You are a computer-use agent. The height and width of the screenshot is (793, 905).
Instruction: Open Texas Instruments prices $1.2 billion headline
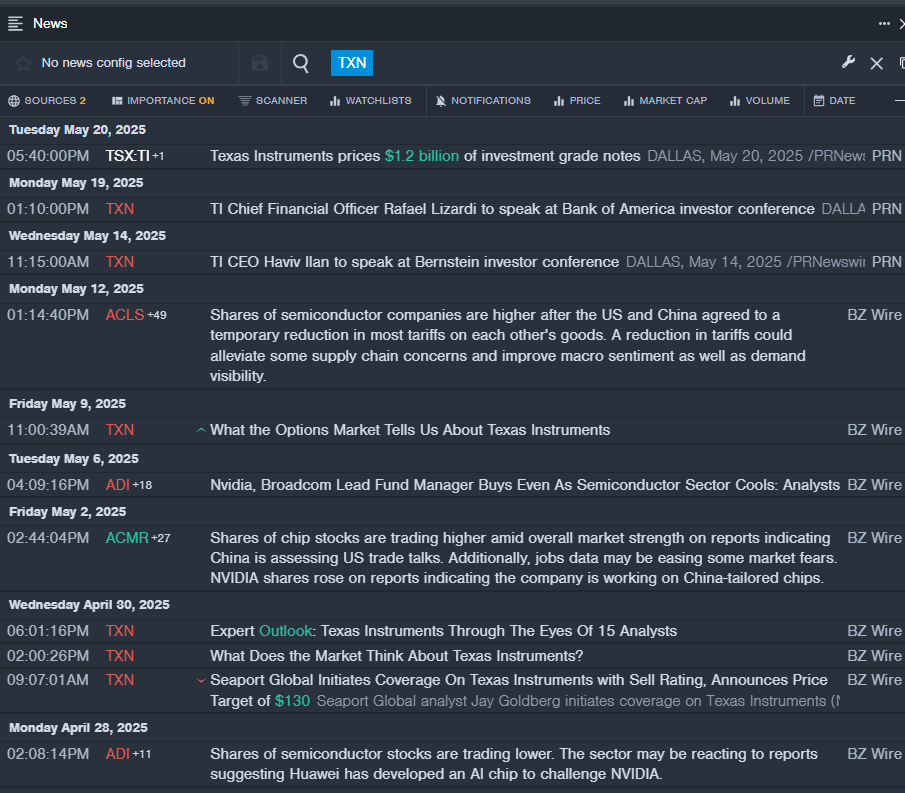point(425,156)
